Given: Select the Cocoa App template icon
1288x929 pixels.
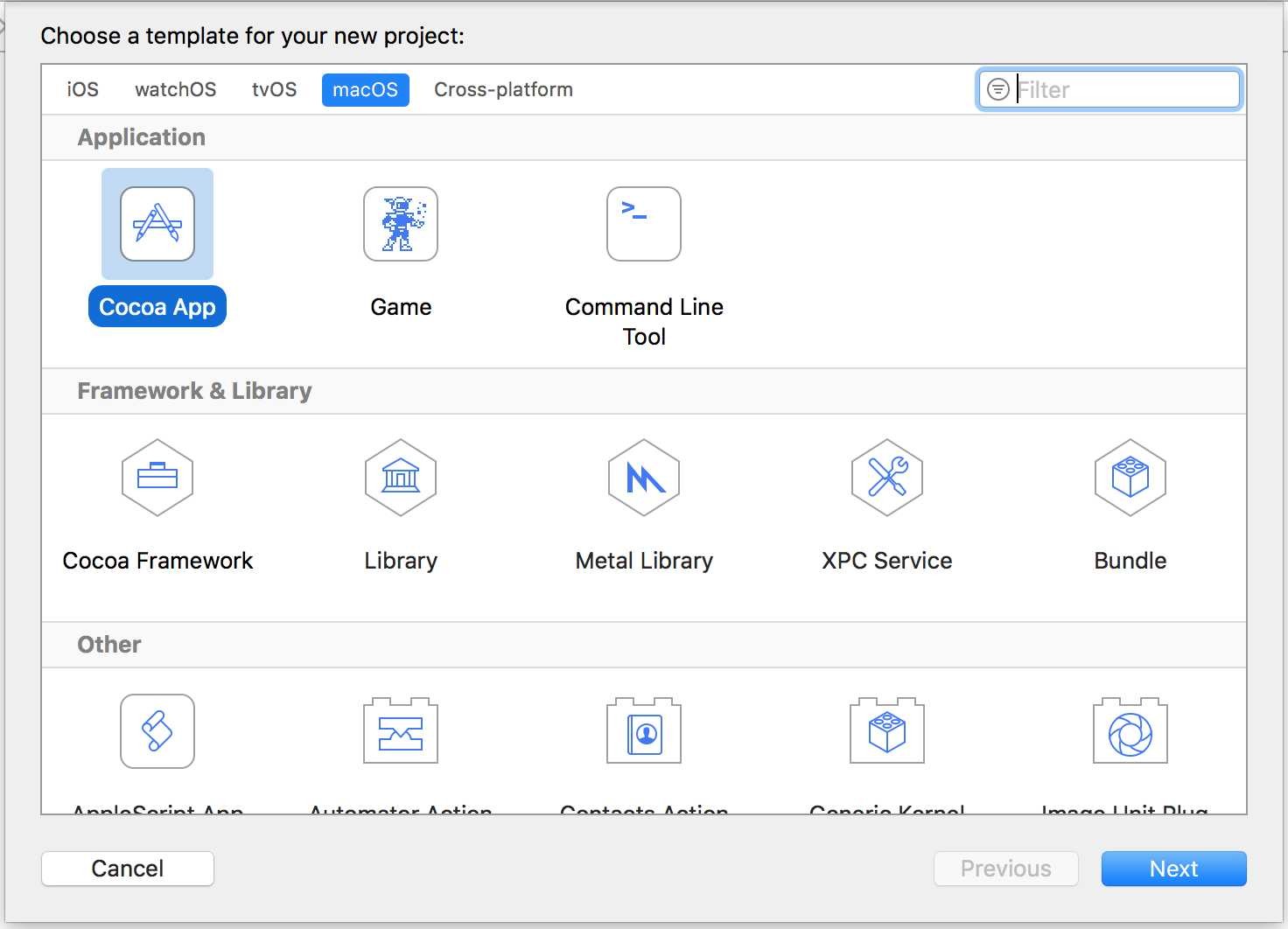Looking at the screenshot, I should tap(157, 224).
